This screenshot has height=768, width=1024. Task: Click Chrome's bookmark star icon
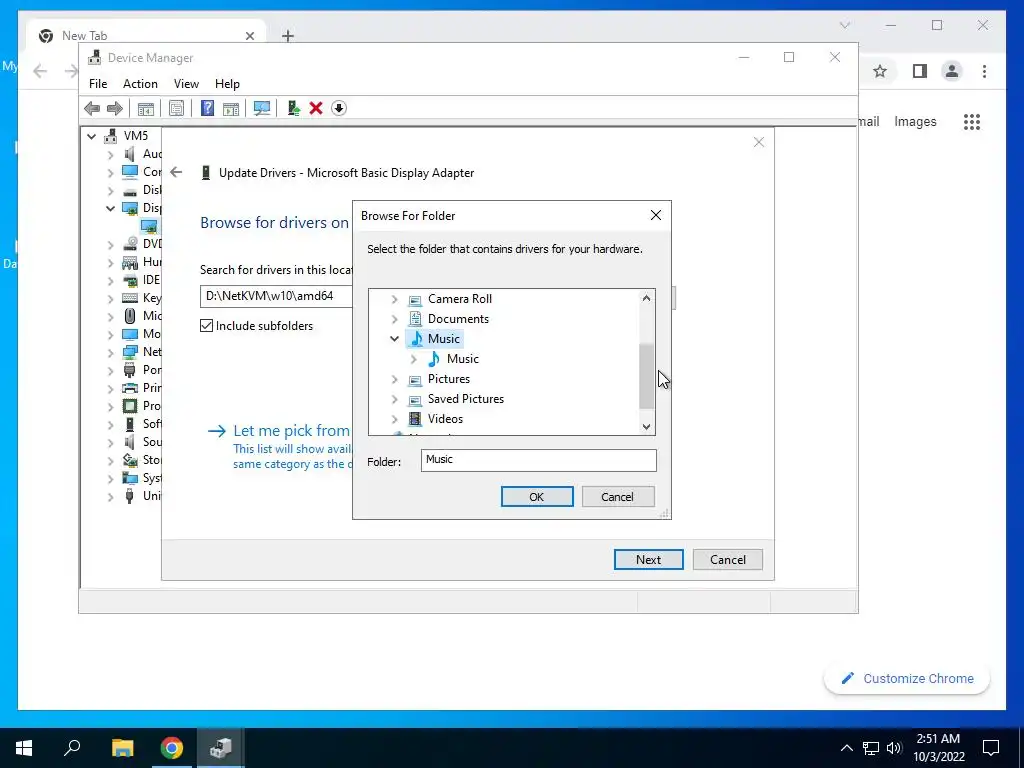tap(880, 71)
